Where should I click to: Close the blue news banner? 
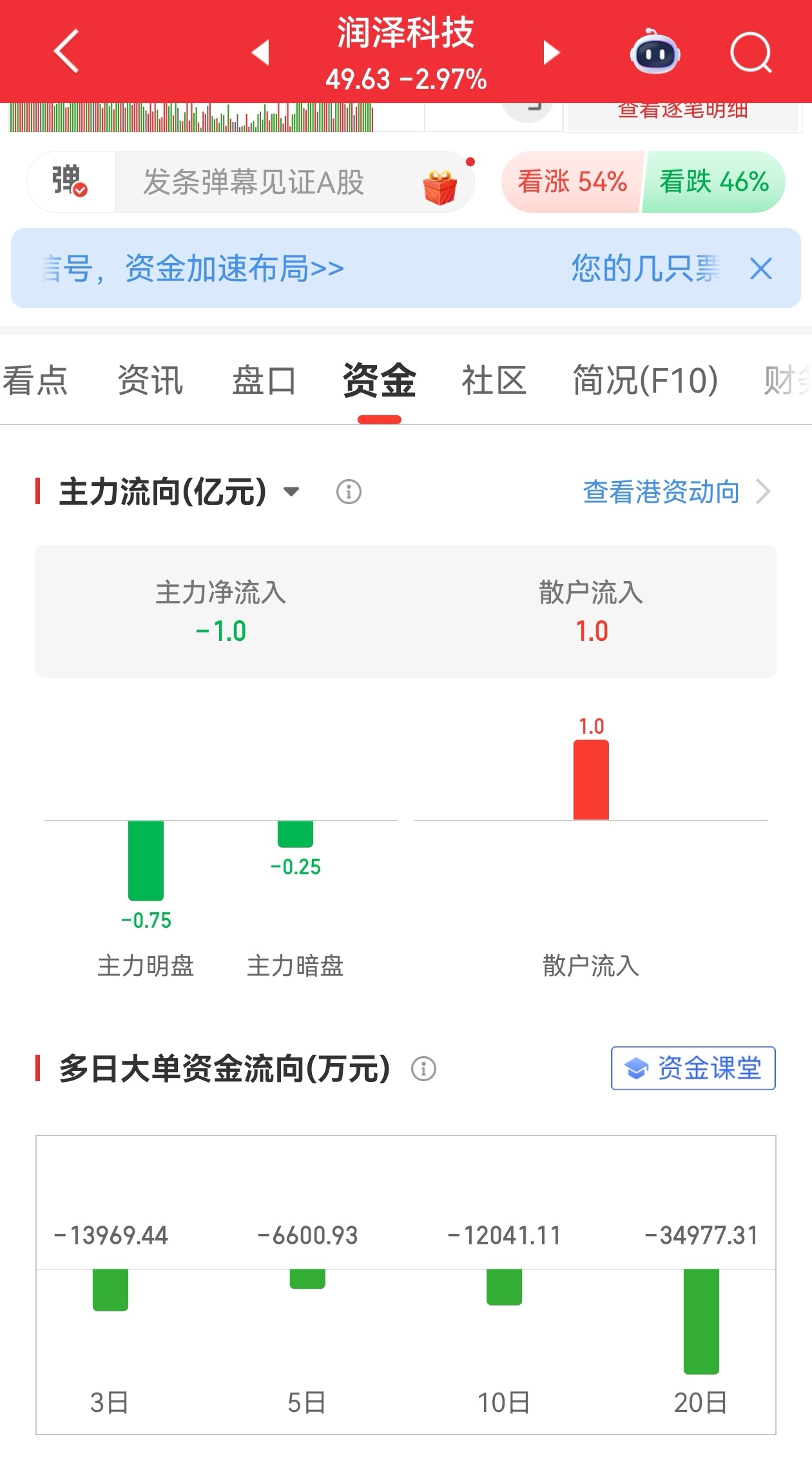[761, 268]
